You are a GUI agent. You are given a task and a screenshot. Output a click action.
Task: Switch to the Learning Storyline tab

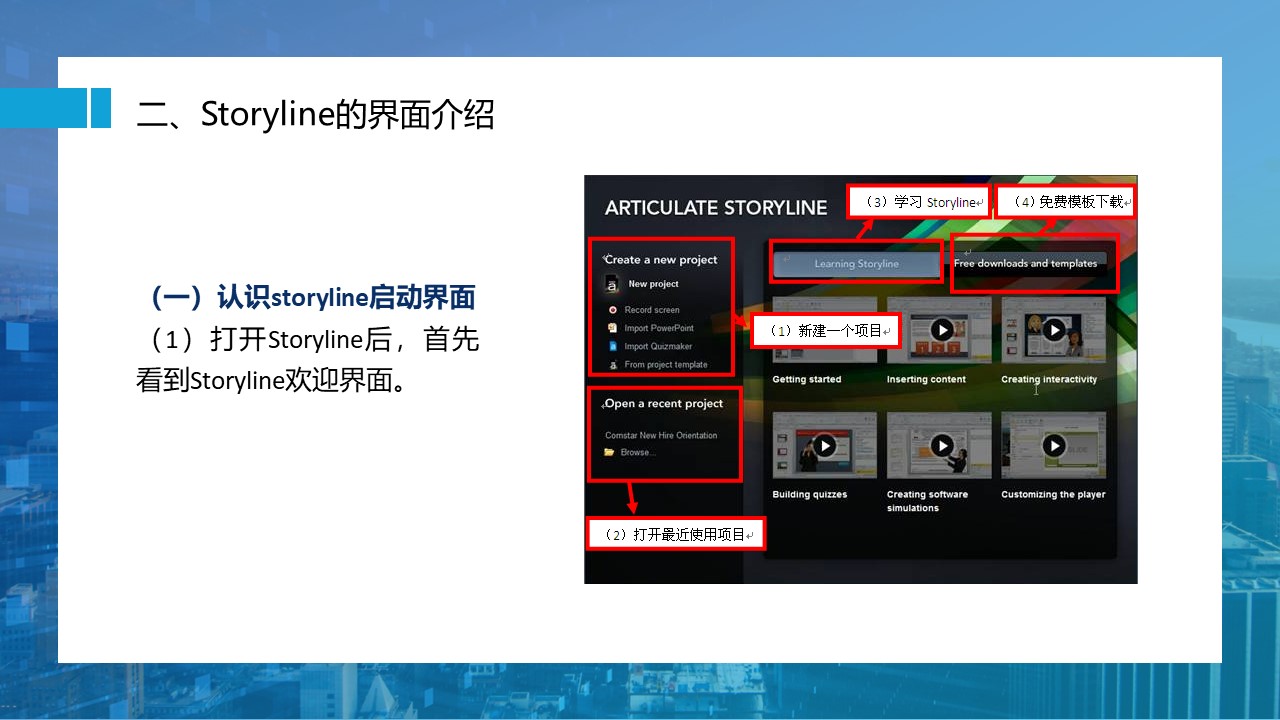point(856,264)
